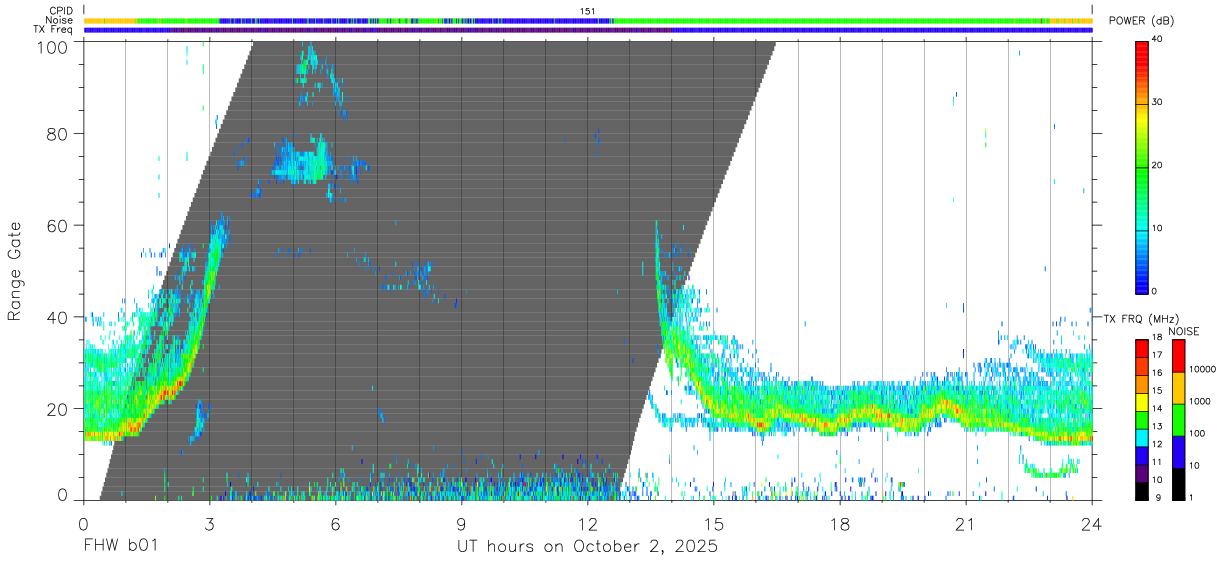The height and width of the screenshot is (567, 1228).
Task: Click the 10 label on power scale
Action: click(x=1158, y=229)
